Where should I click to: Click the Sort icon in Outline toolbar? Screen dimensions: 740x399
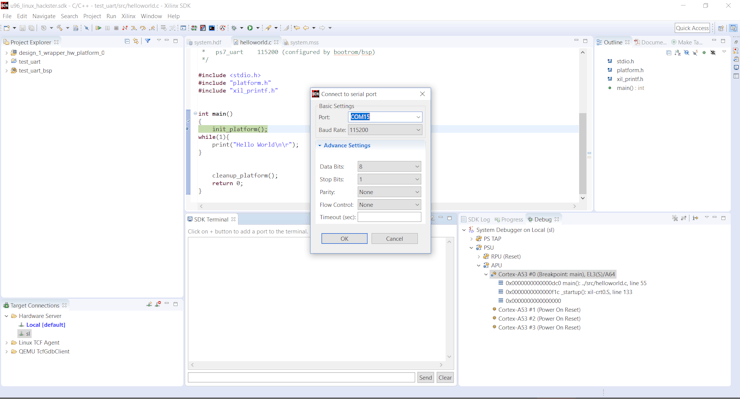tap(678, 52)
